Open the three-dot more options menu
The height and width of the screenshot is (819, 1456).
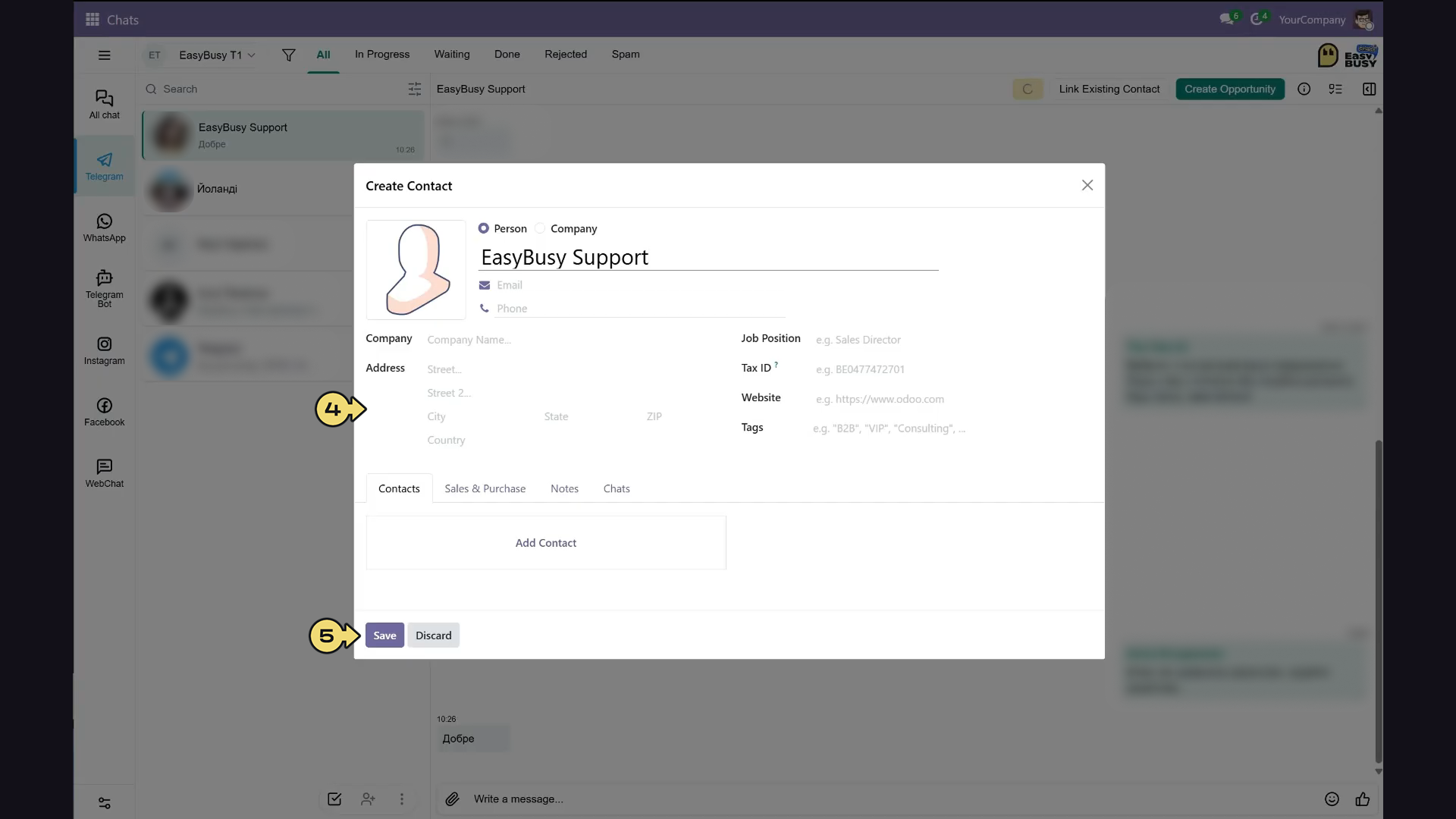tap(402, 799)
